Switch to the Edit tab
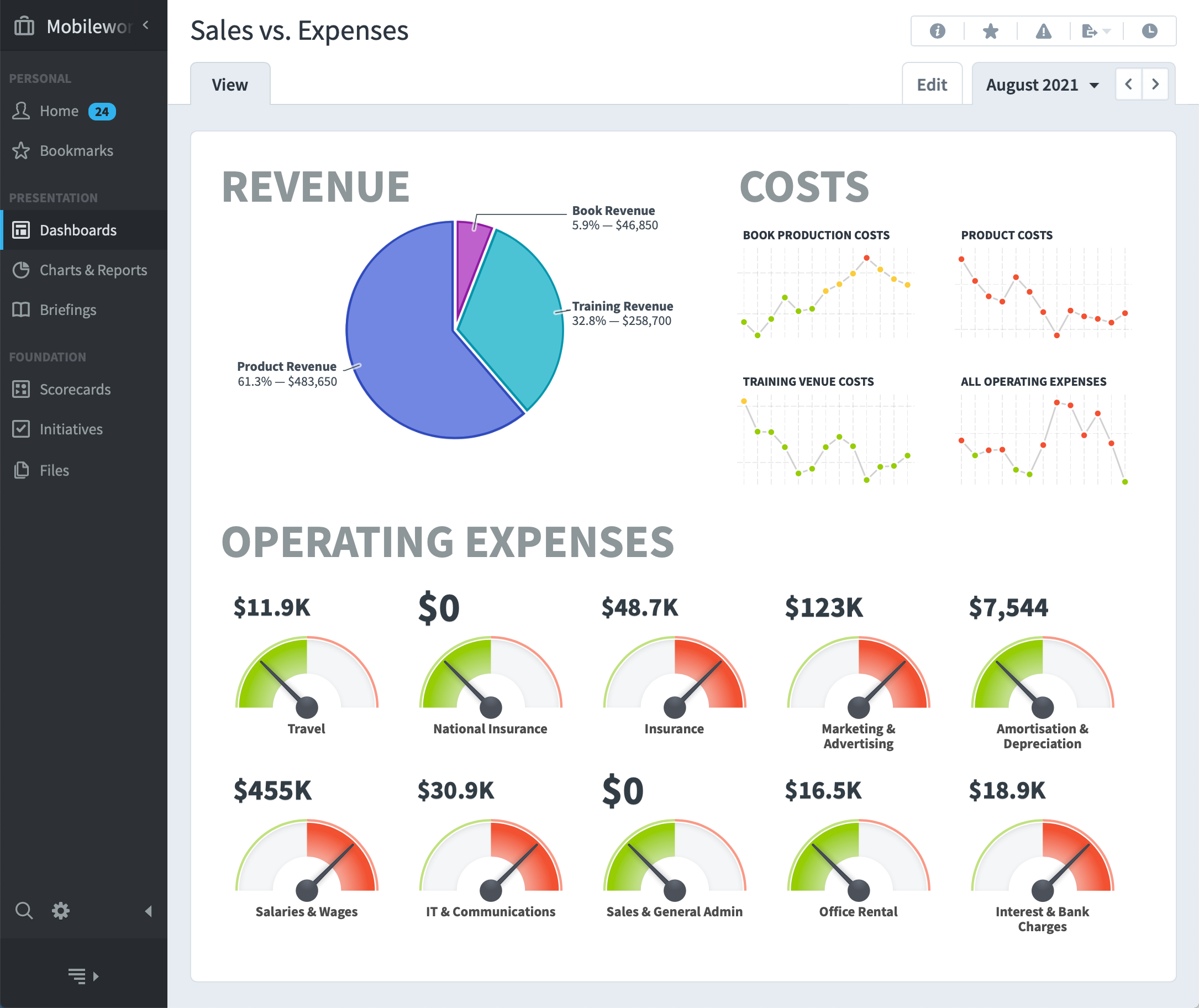The image size is (1199, 1008). click(x=932, y=85)
